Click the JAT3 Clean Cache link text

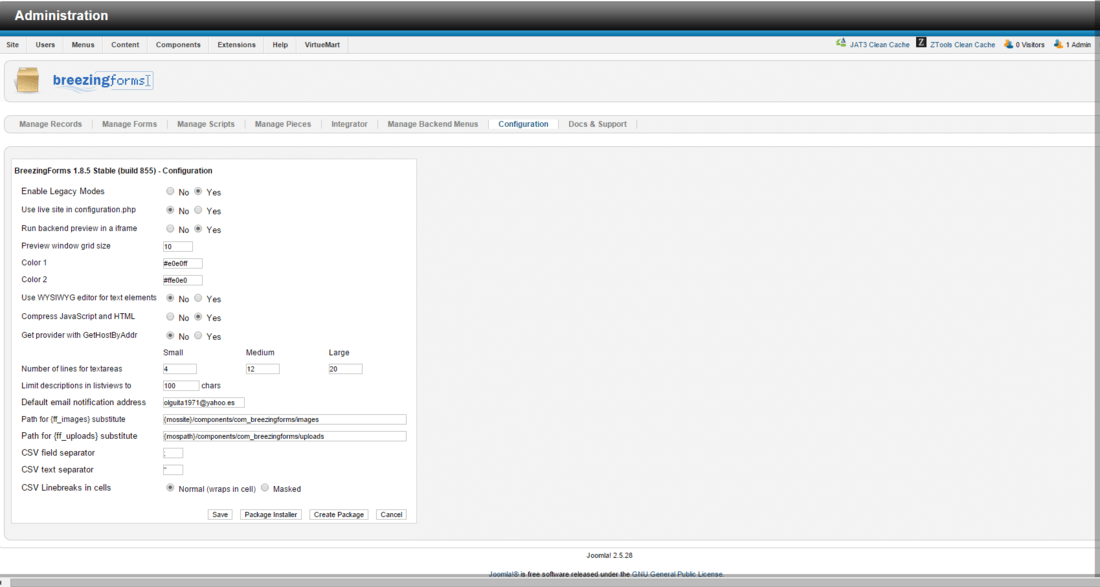pyautogui.click(x=880, y=45)
